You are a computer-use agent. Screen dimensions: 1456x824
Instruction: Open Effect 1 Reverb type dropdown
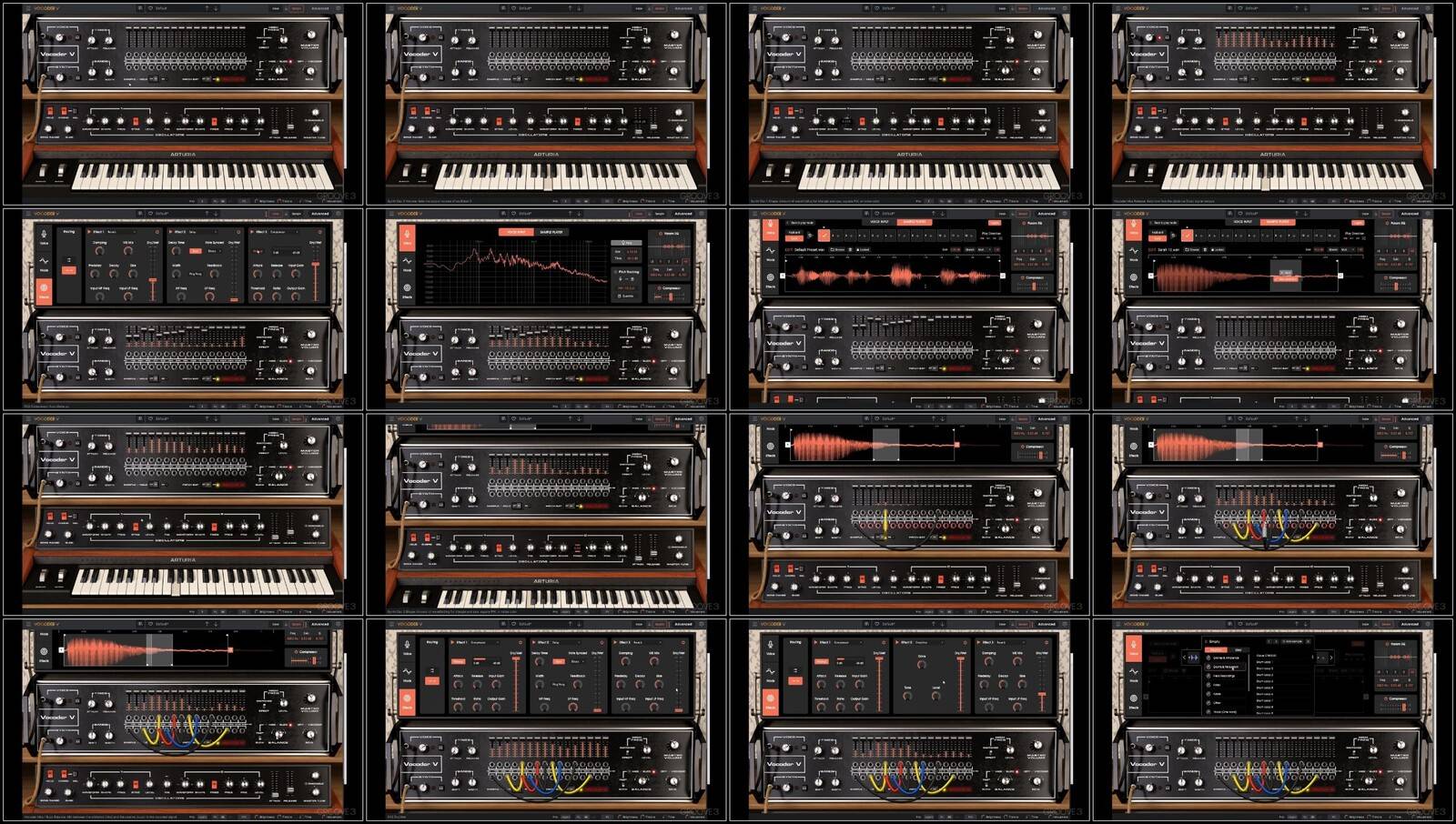[123, 232]
